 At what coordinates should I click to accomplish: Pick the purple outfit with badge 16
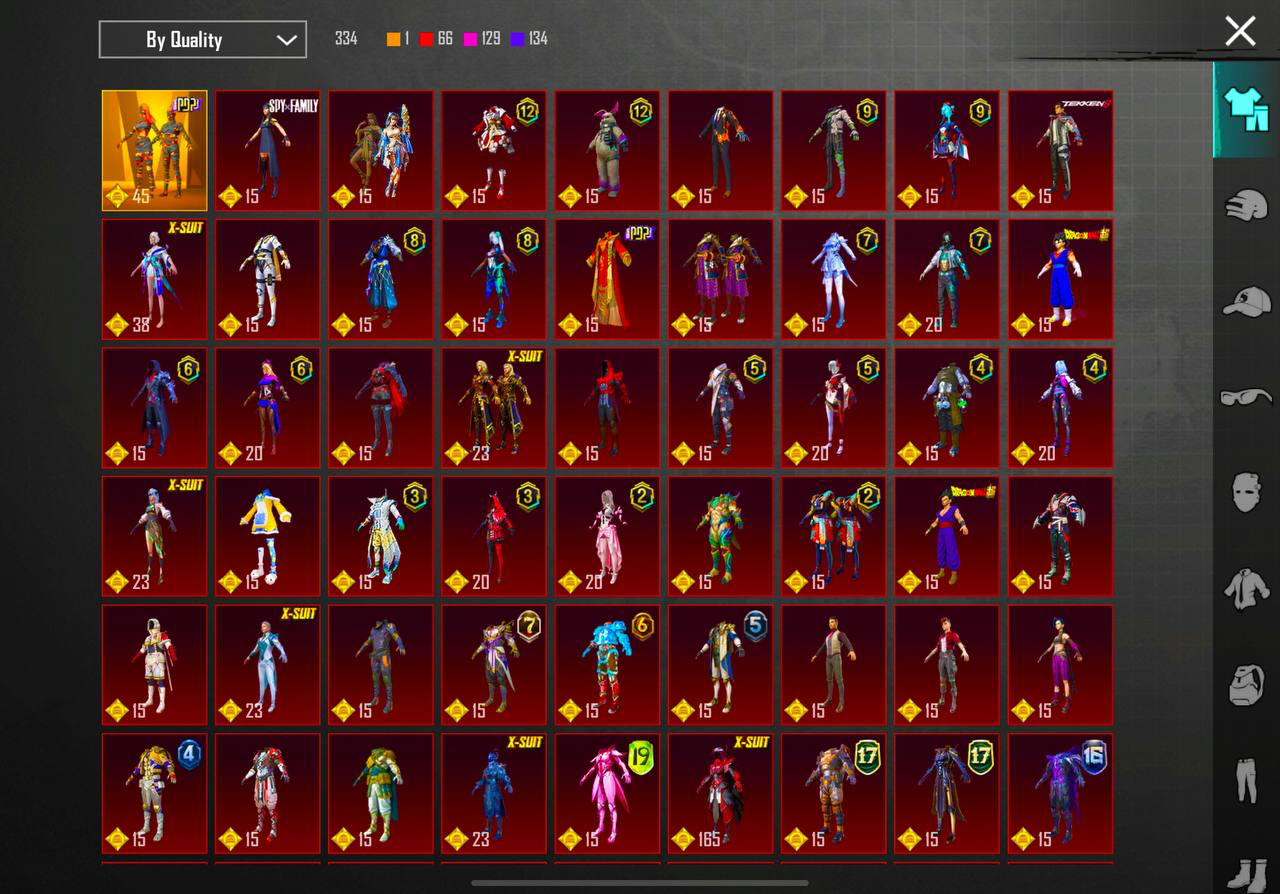(x=1061, y=794)
